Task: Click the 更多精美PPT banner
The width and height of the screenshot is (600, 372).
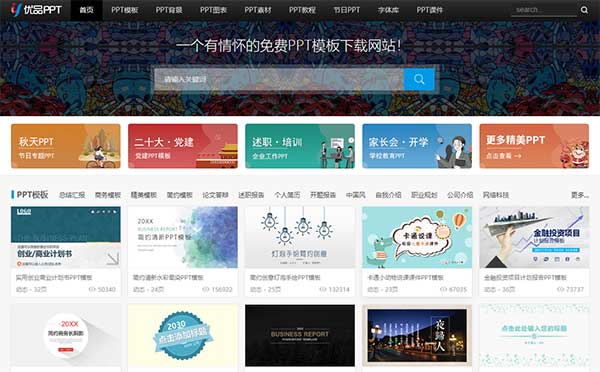Action: (534, 146)
